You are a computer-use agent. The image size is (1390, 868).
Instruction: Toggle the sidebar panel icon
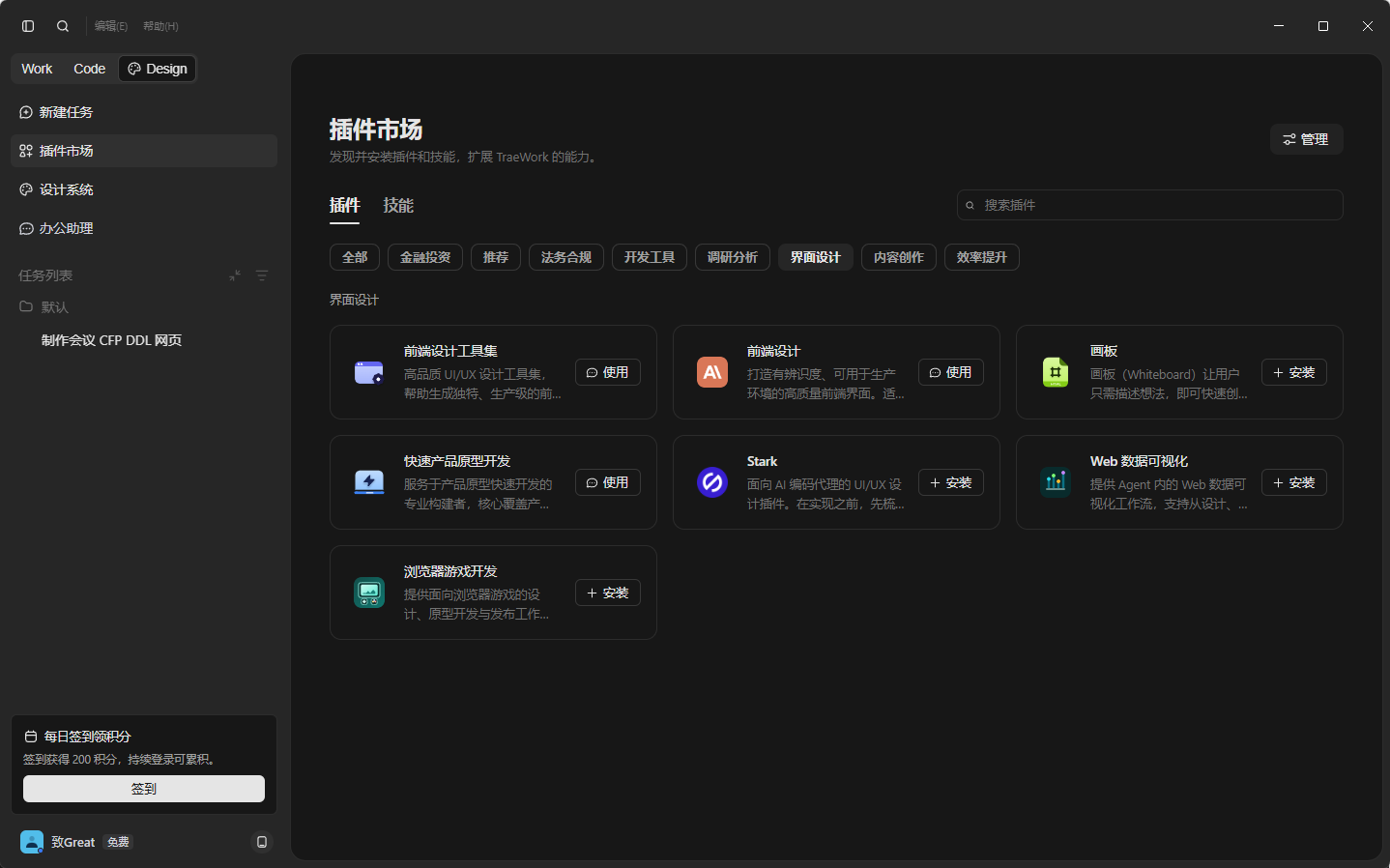click(28, 26)
